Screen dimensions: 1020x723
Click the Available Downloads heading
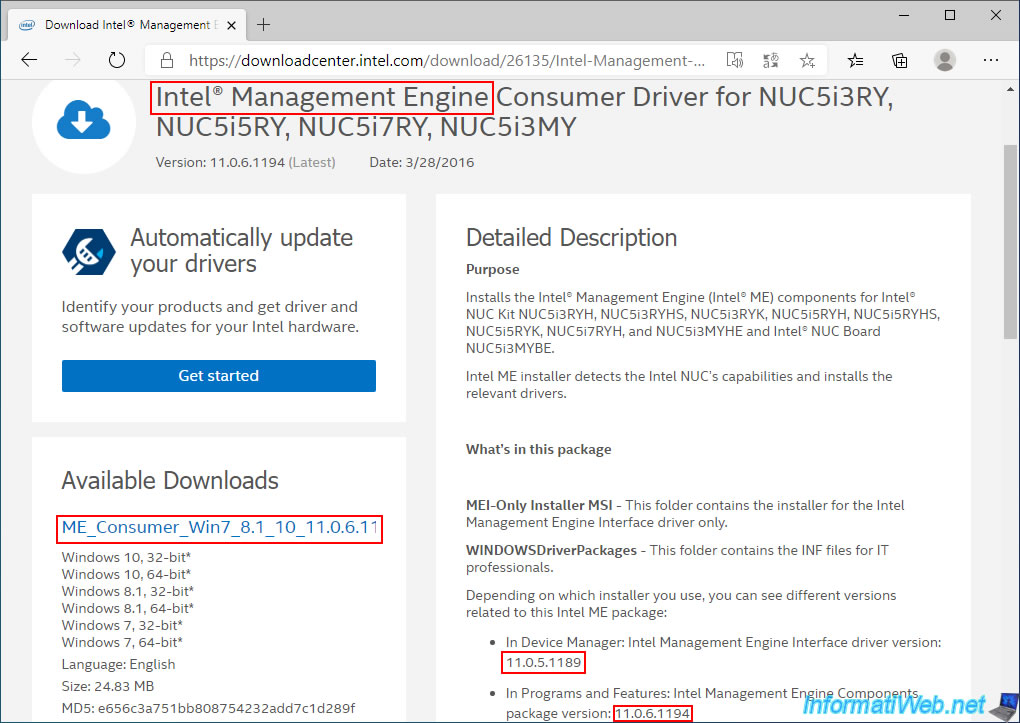point(170,480)
